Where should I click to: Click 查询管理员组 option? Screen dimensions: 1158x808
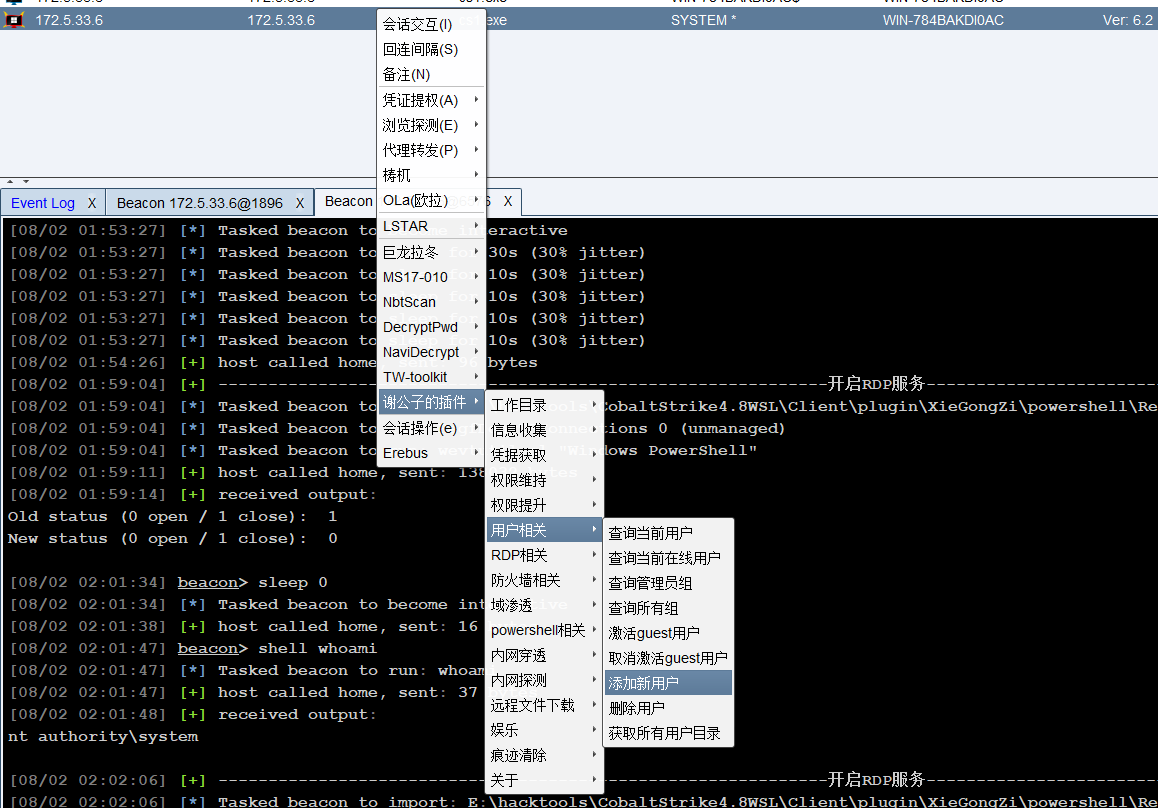pyautogui.click(x=668, y=583)
